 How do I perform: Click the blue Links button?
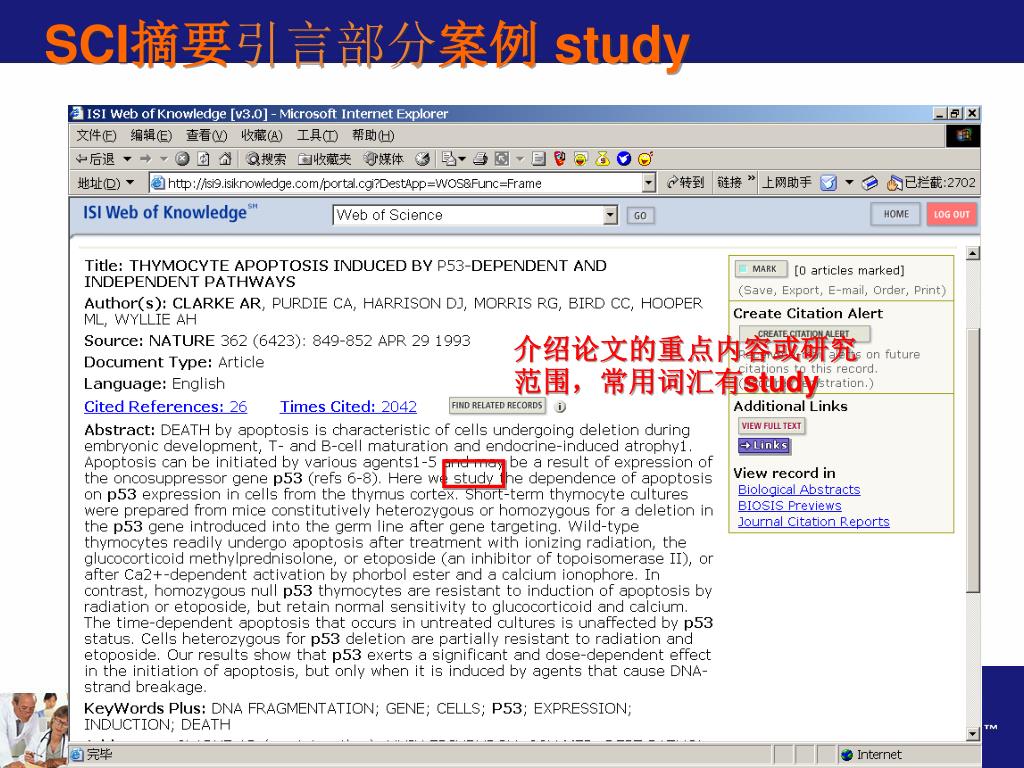[764, 445]
